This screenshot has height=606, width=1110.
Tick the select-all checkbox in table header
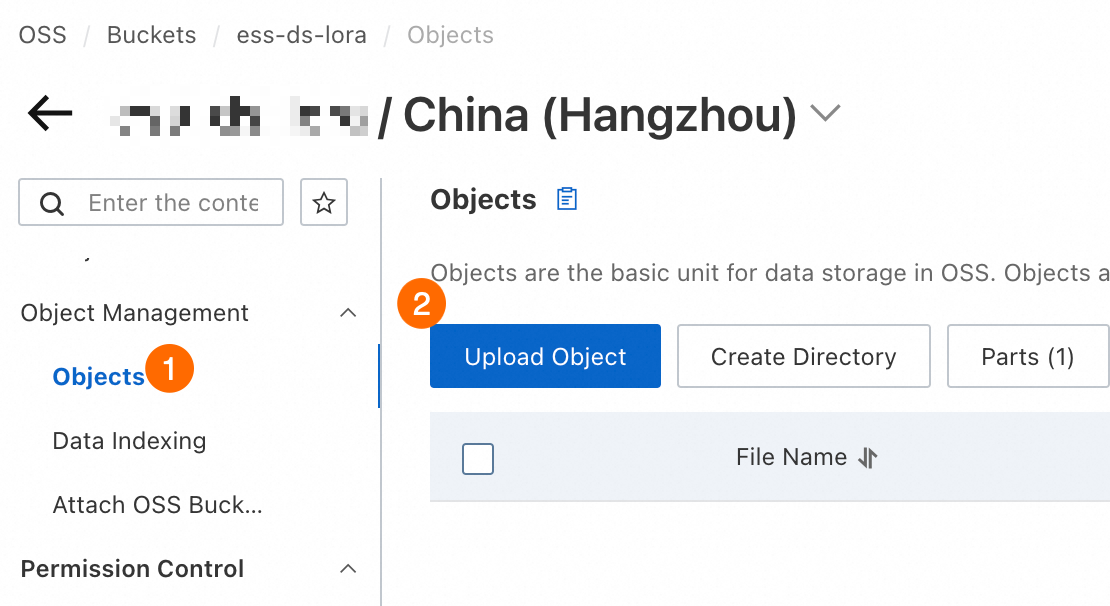click(x=478, y=459)
